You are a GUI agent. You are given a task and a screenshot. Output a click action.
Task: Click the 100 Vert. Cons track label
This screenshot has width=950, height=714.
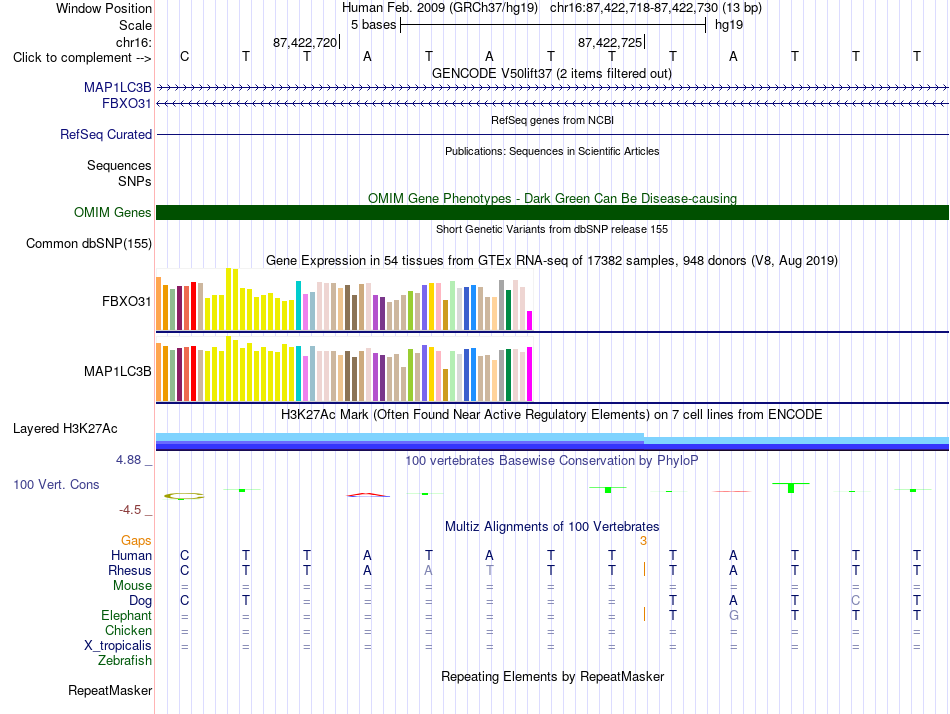[x=56, y=484]
